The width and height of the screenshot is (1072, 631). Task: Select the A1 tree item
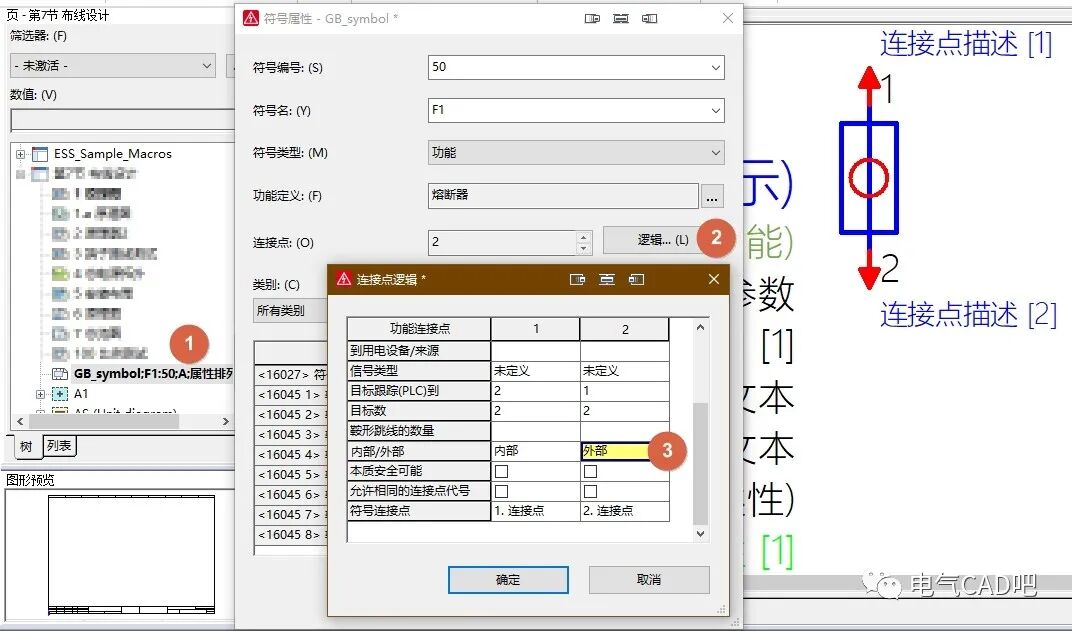point(81,394)
